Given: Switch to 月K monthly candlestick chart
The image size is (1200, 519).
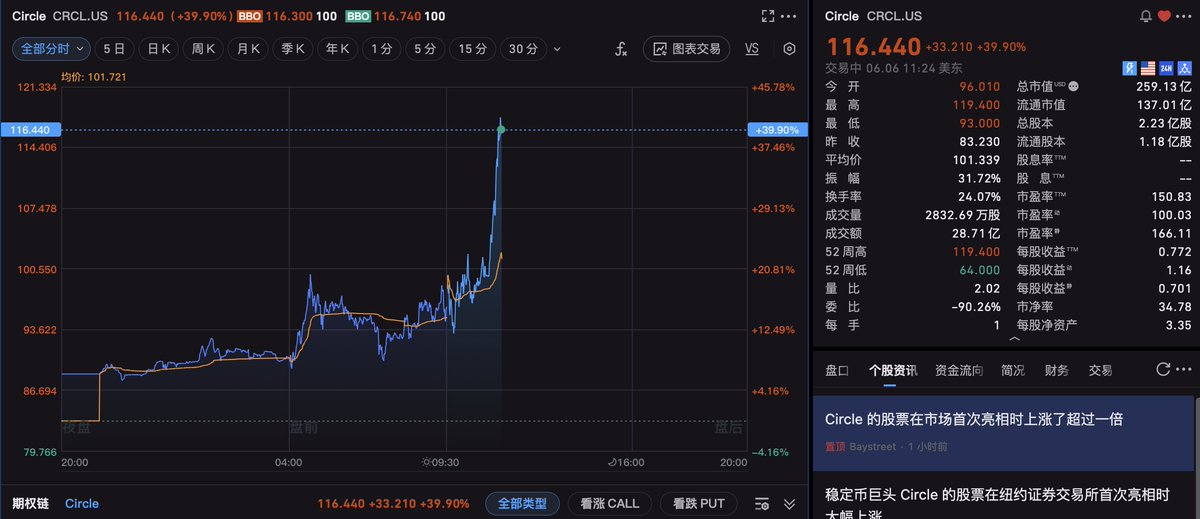Looking at the screenshot, I should click(248, 48).
